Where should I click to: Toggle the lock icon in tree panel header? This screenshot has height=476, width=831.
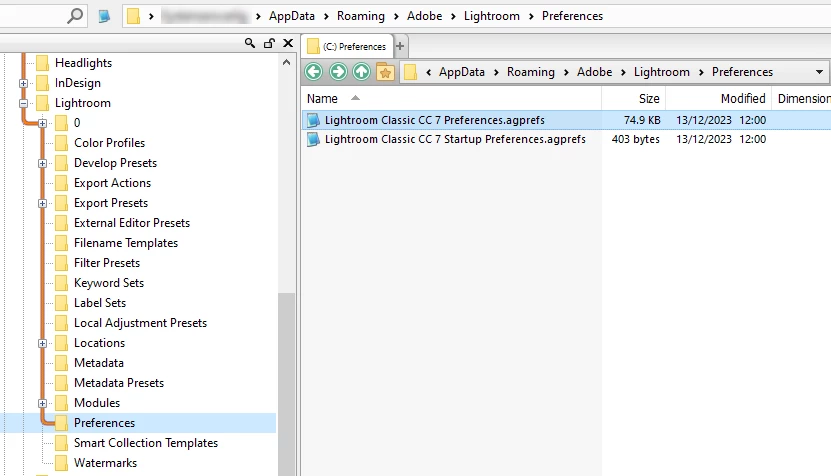(x=269, y=43)
